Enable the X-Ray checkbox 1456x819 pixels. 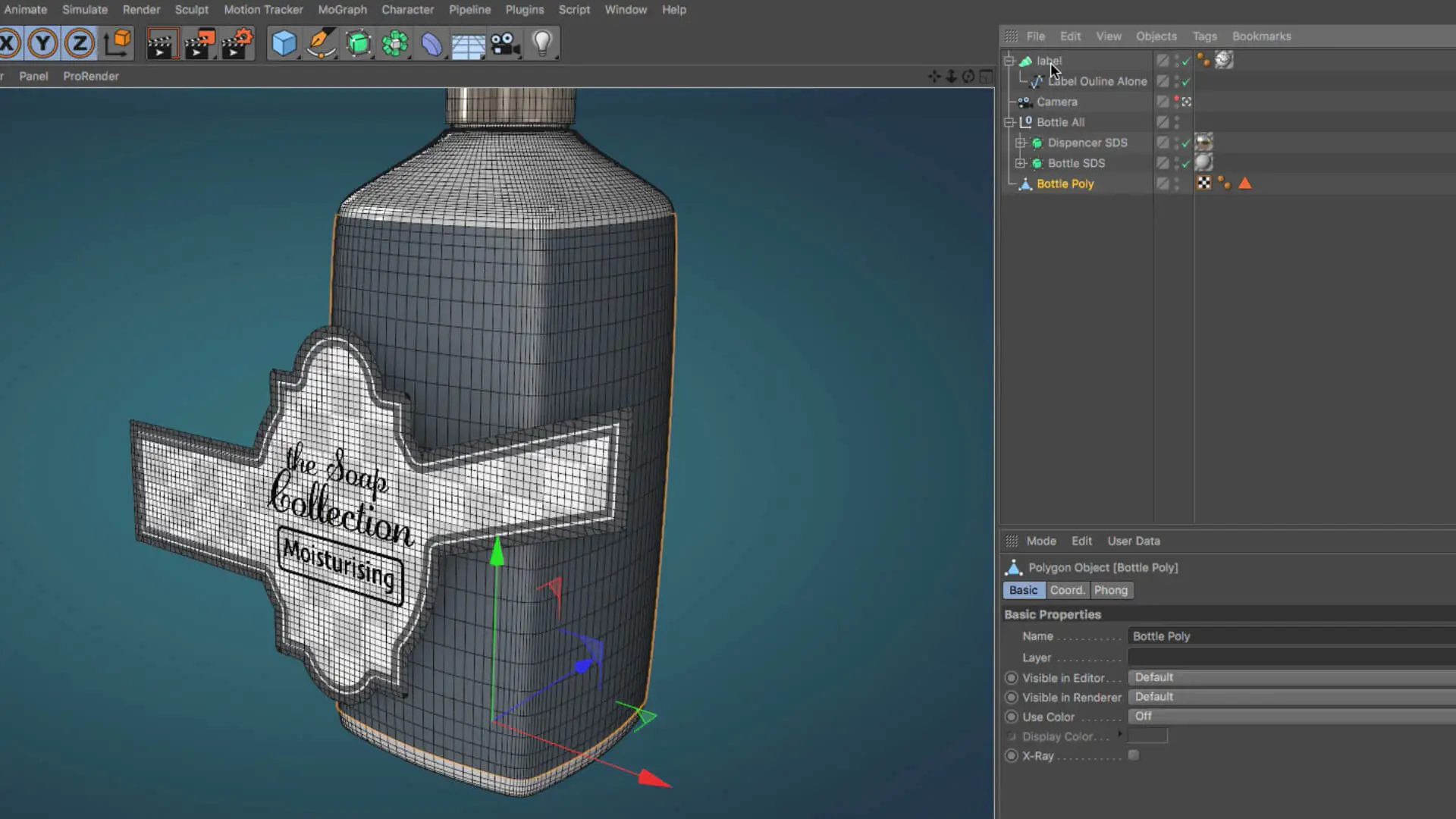coord(1134,755)
